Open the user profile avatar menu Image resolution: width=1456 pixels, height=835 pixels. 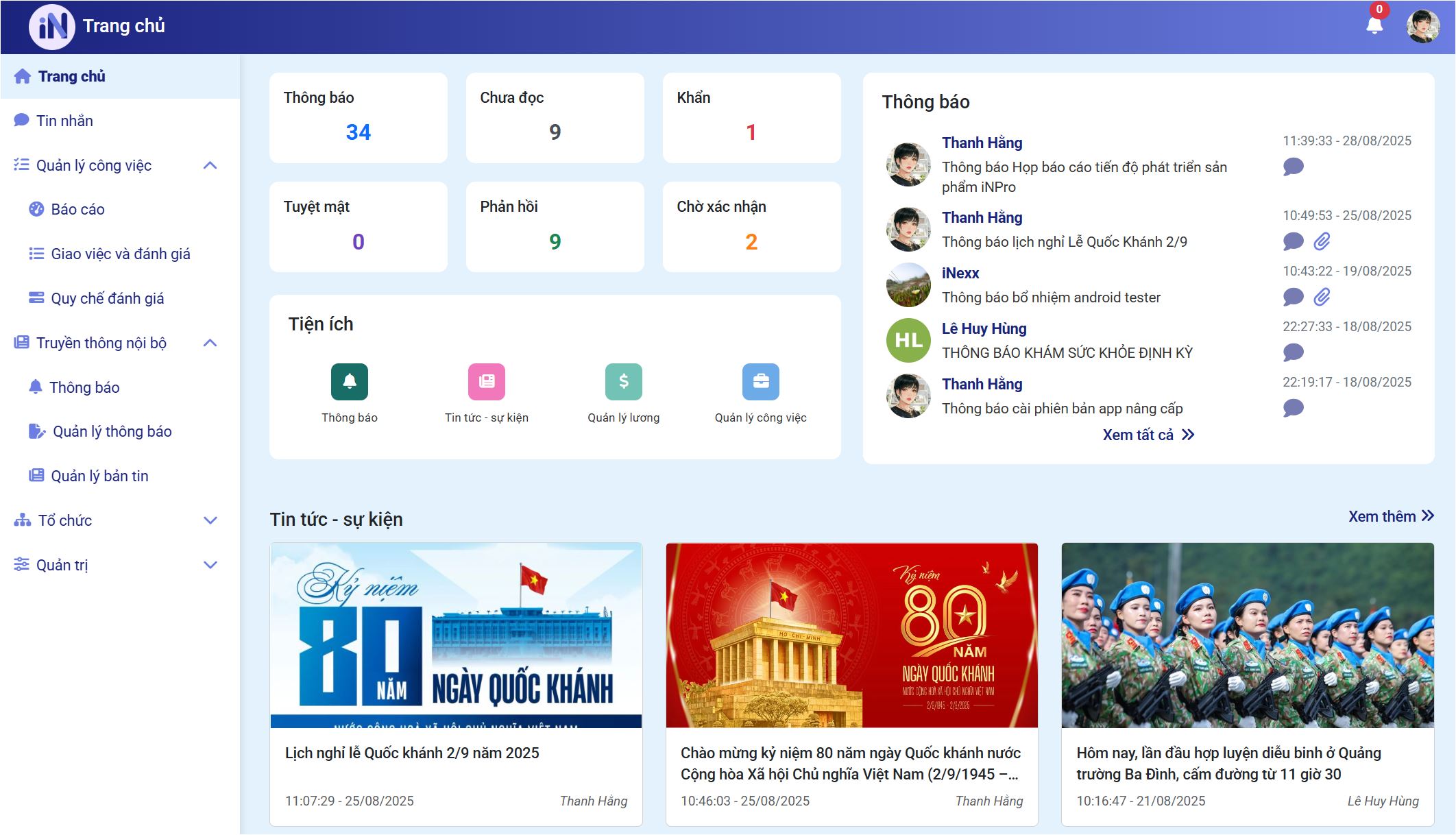click(x=1422, y=27)
